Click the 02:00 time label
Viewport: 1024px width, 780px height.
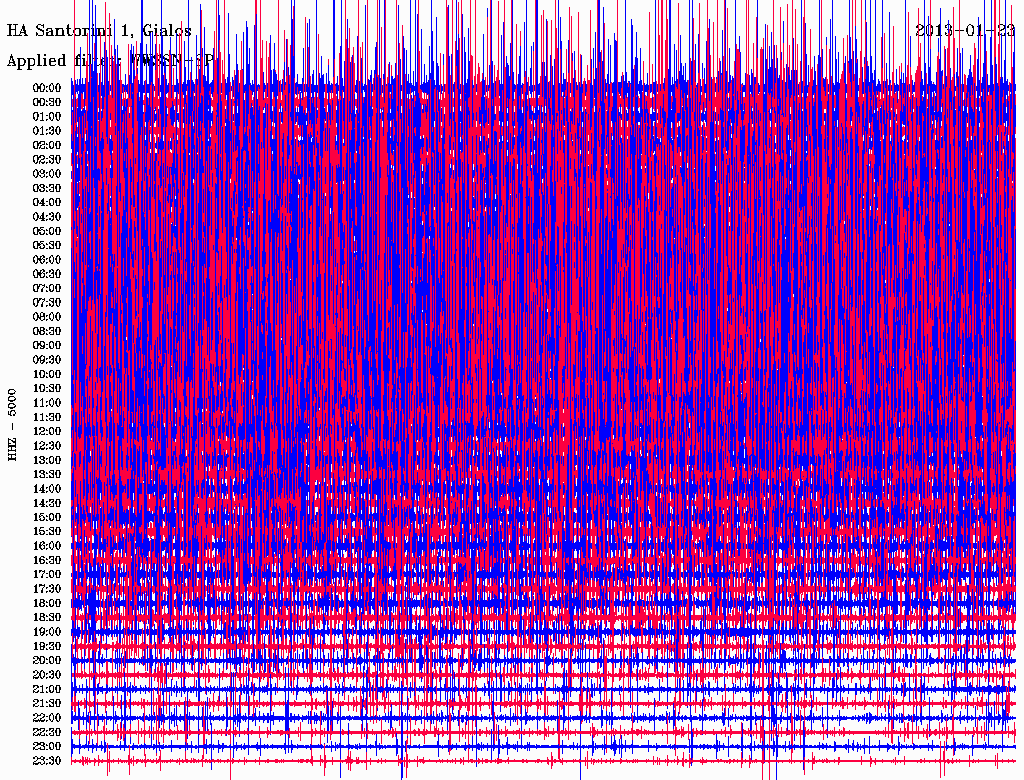click(x=47, y=145)
